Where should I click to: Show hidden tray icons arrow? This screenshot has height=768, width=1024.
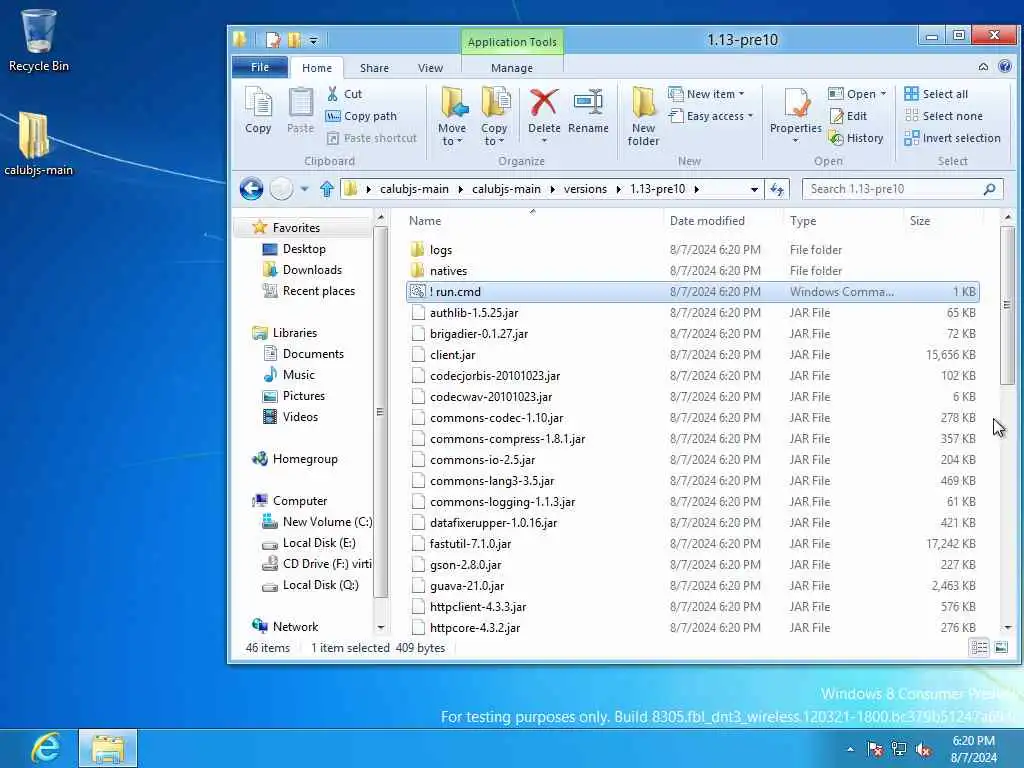pos(850,750)
